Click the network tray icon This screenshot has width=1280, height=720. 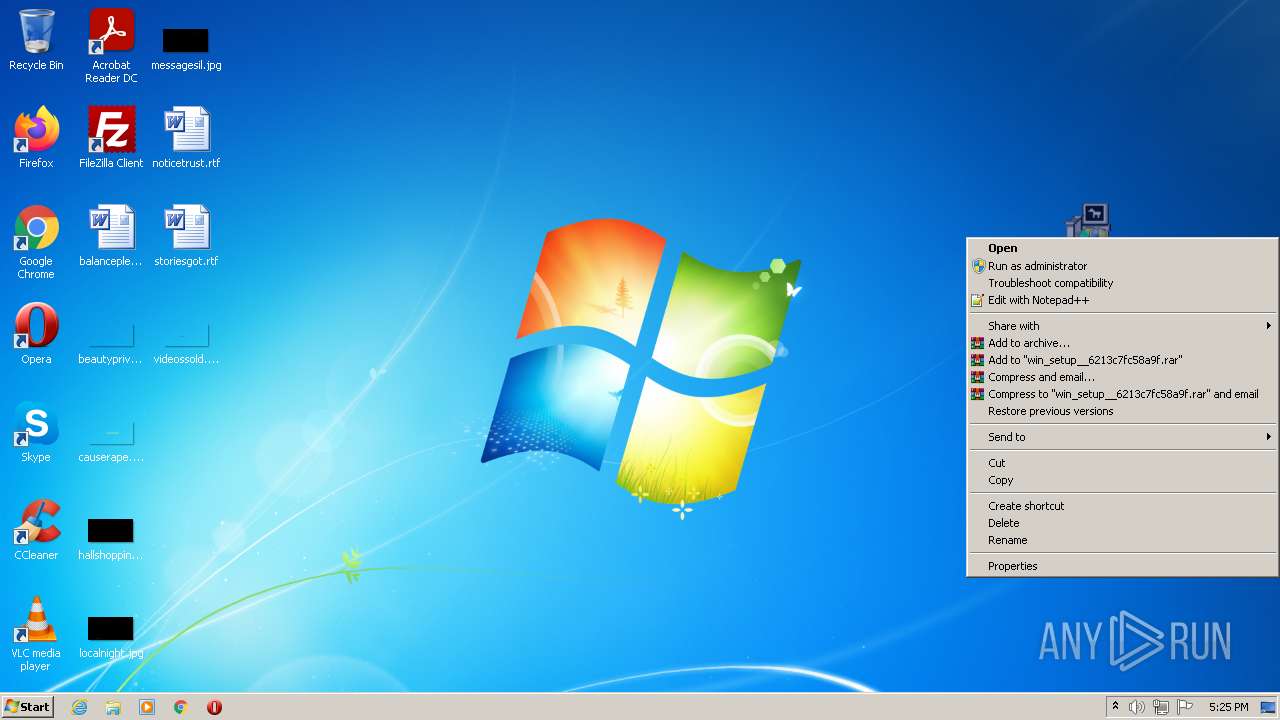1161,707
